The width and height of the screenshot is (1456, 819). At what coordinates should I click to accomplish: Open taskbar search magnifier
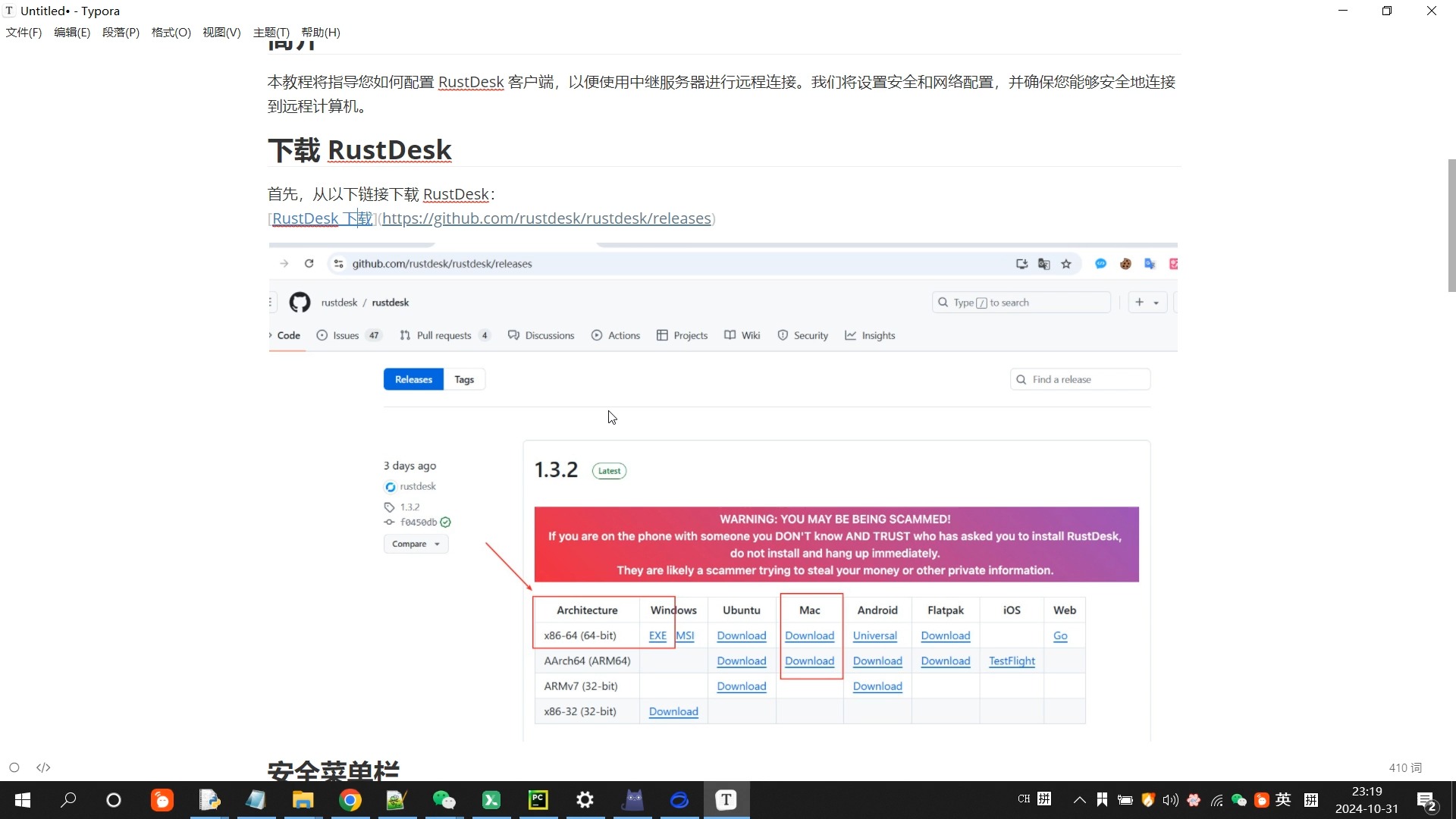point(68,800)
